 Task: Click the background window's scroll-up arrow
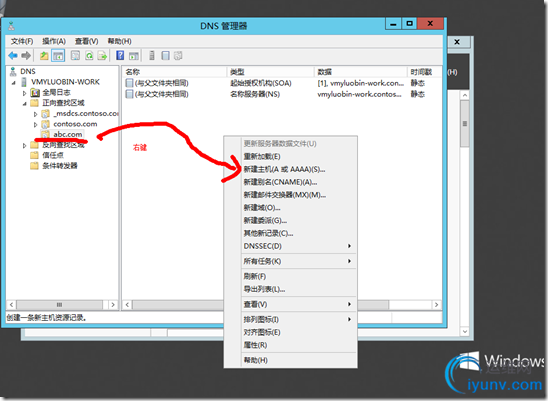coord(464,95)
